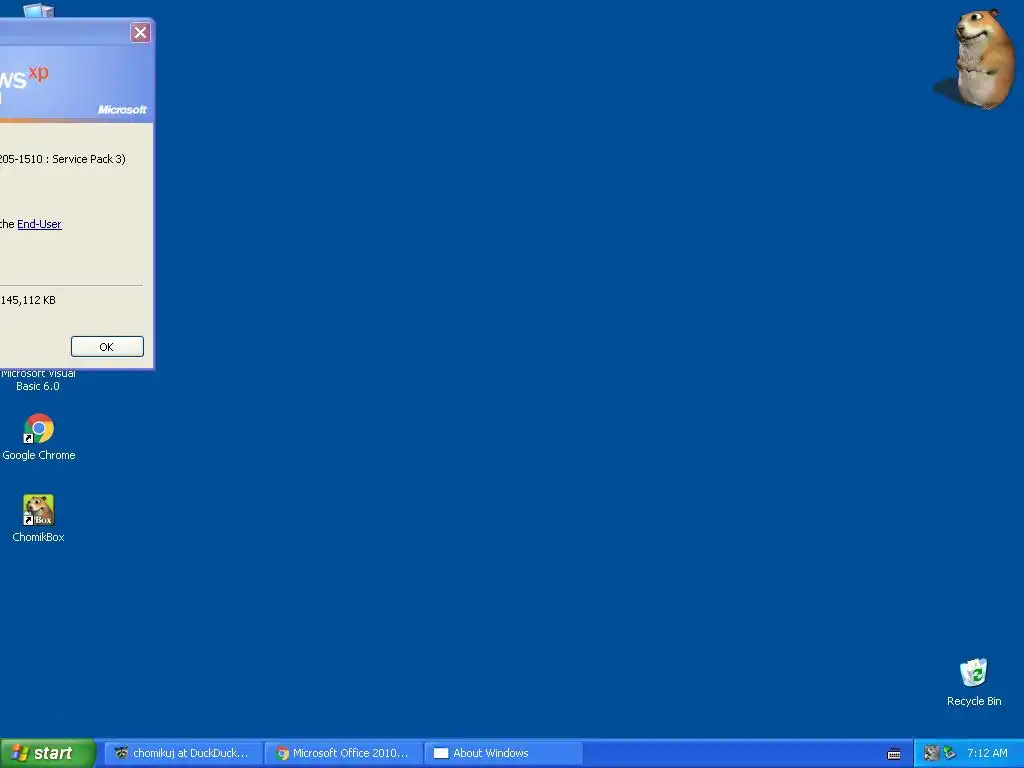Switch to Microsoft Office 2010... Chrome taskbar window
The height and width of the screenshot is (768, 1024).
click(x=345, y=753)
